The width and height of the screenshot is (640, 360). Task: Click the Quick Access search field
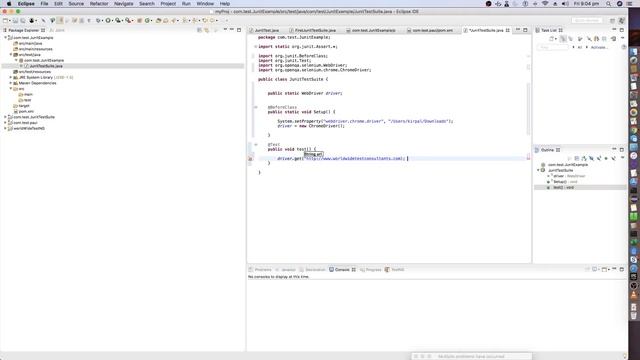click(587, 20)
